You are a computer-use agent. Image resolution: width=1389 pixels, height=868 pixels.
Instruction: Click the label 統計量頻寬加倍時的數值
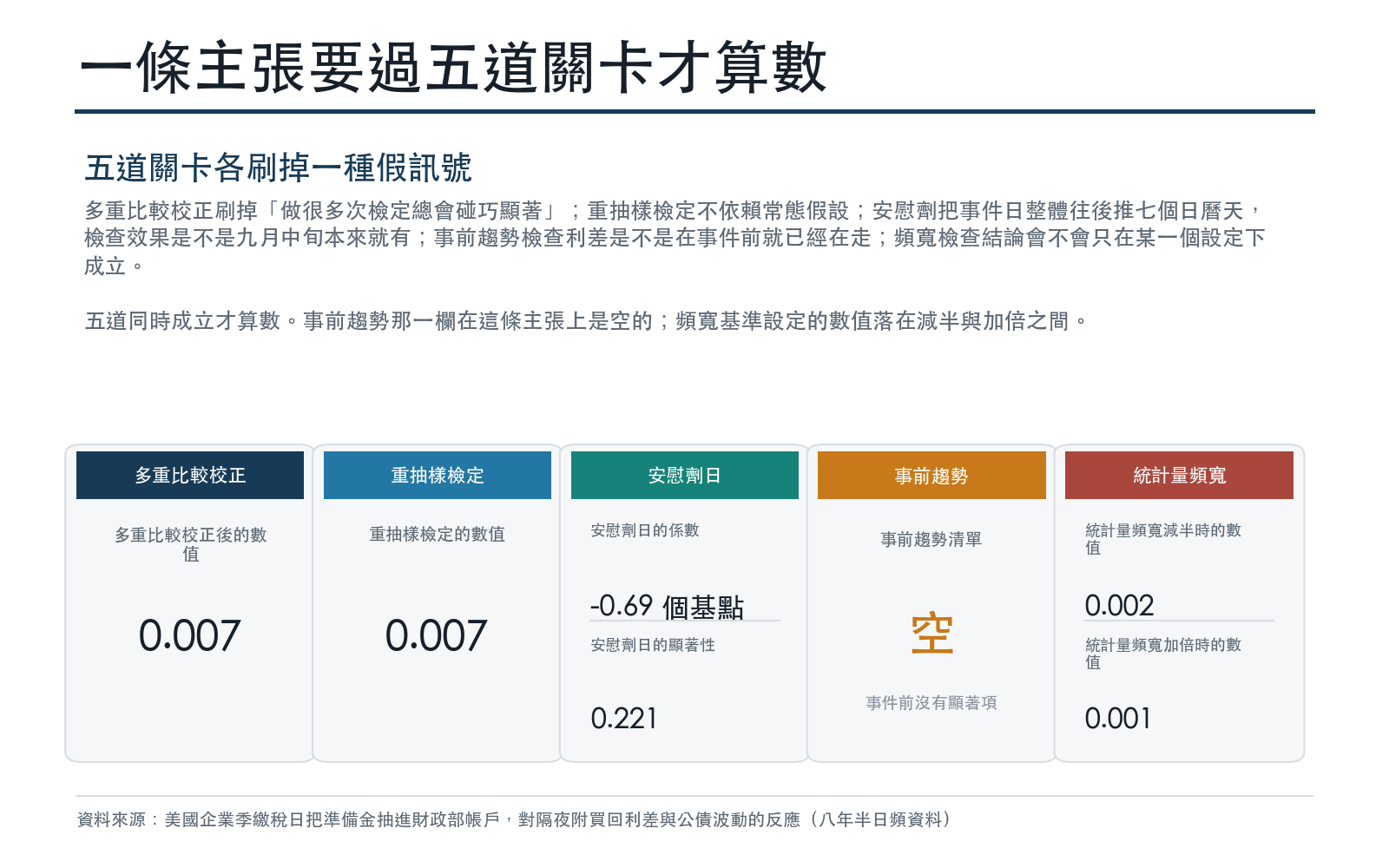point(1163,654)
